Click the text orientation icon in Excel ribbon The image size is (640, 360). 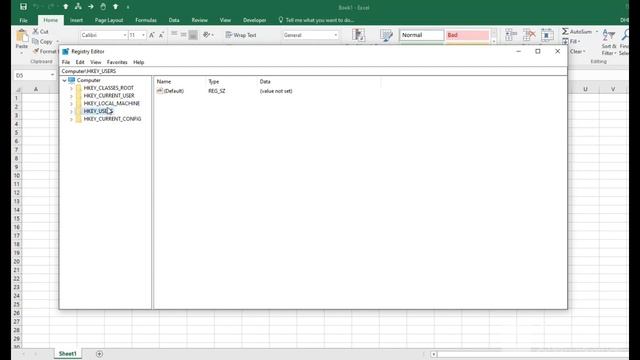(207, 35)
